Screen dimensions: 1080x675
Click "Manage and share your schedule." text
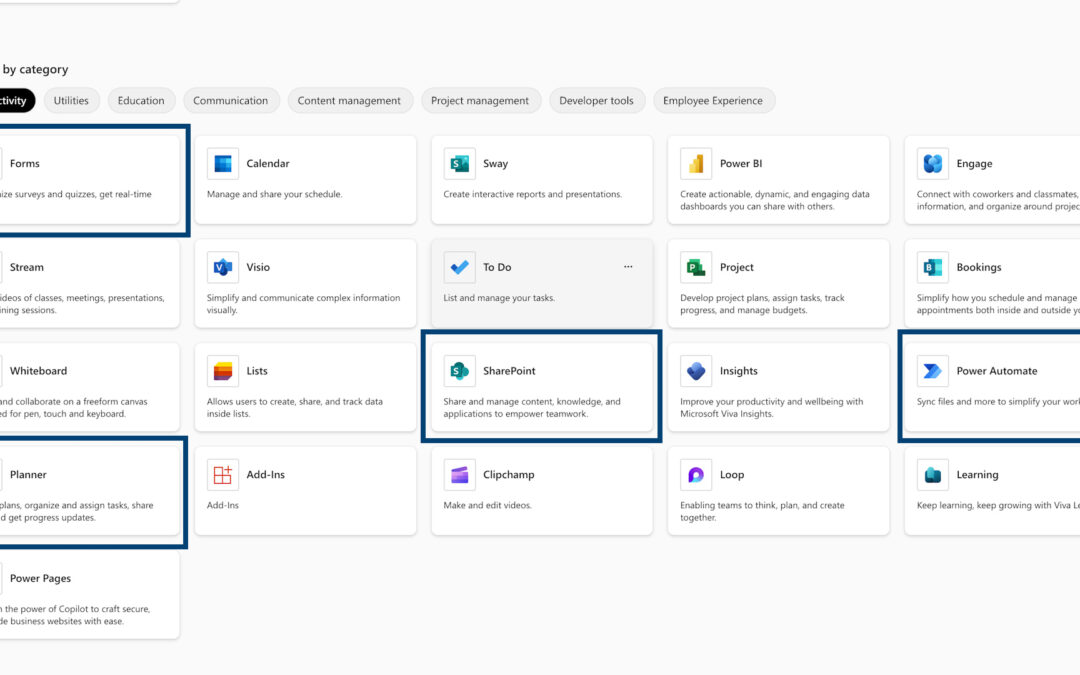[275, 194]
